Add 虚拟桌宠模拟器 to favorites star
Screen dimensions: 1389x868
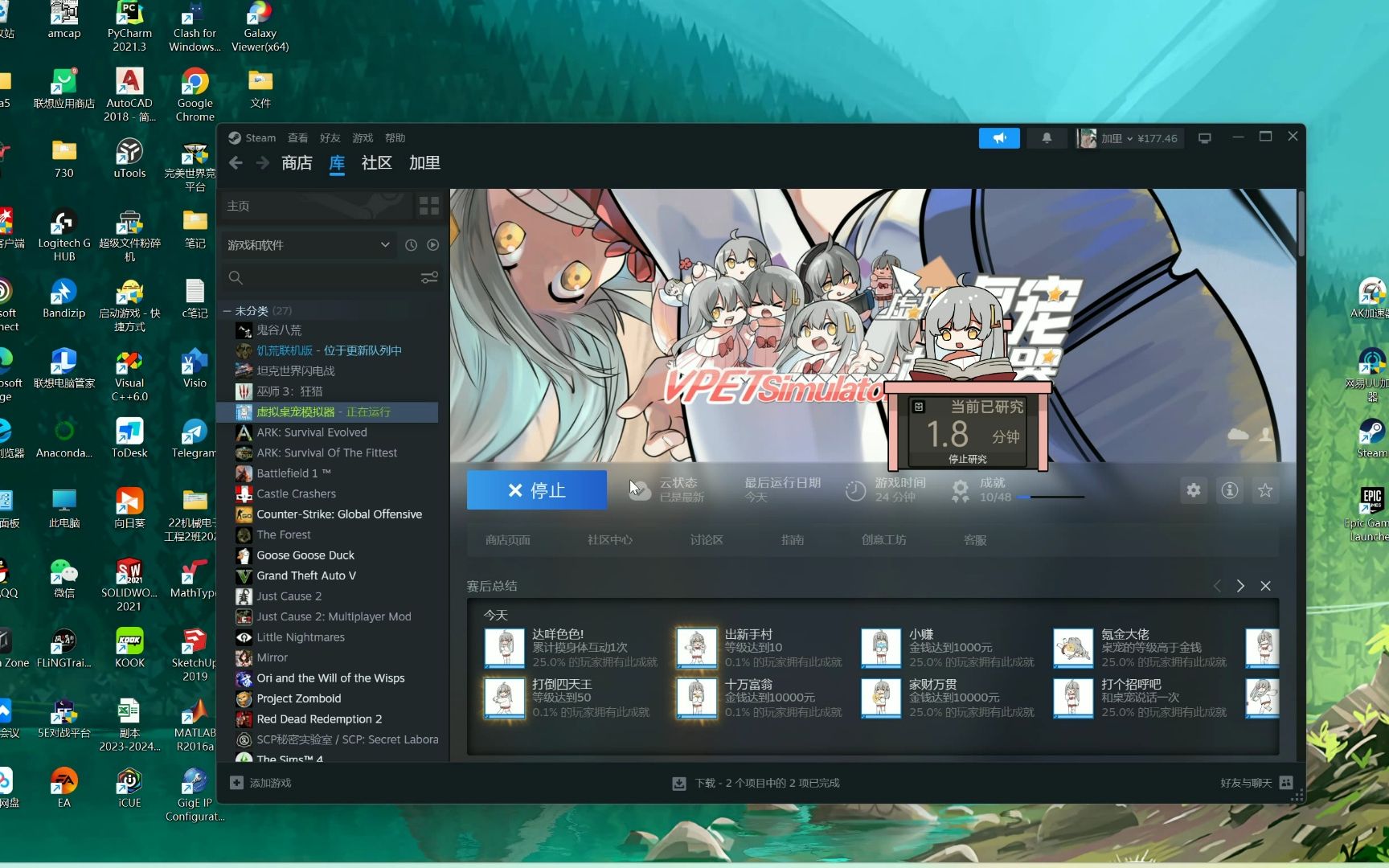coord(1265,490)
